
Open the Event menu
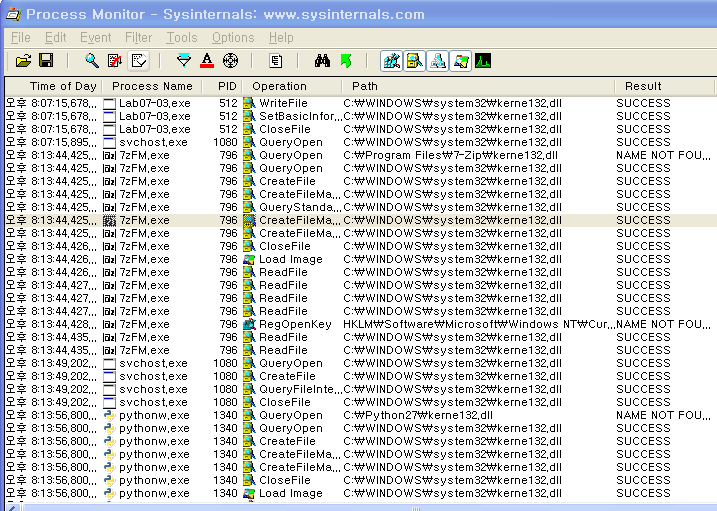(95, 37)
